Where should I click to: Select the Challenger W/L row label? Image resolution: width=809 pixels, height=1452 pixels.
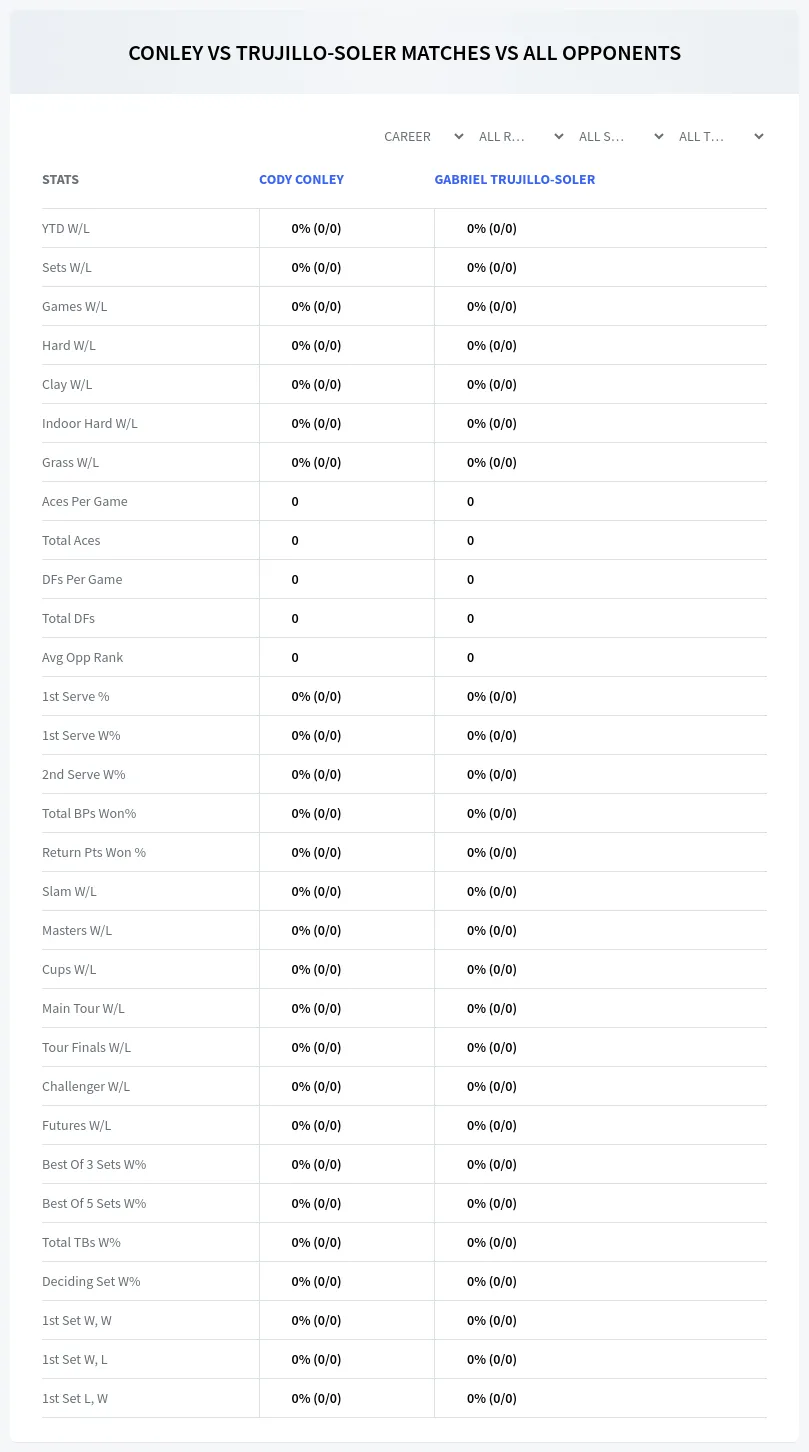pos(86,1086)
